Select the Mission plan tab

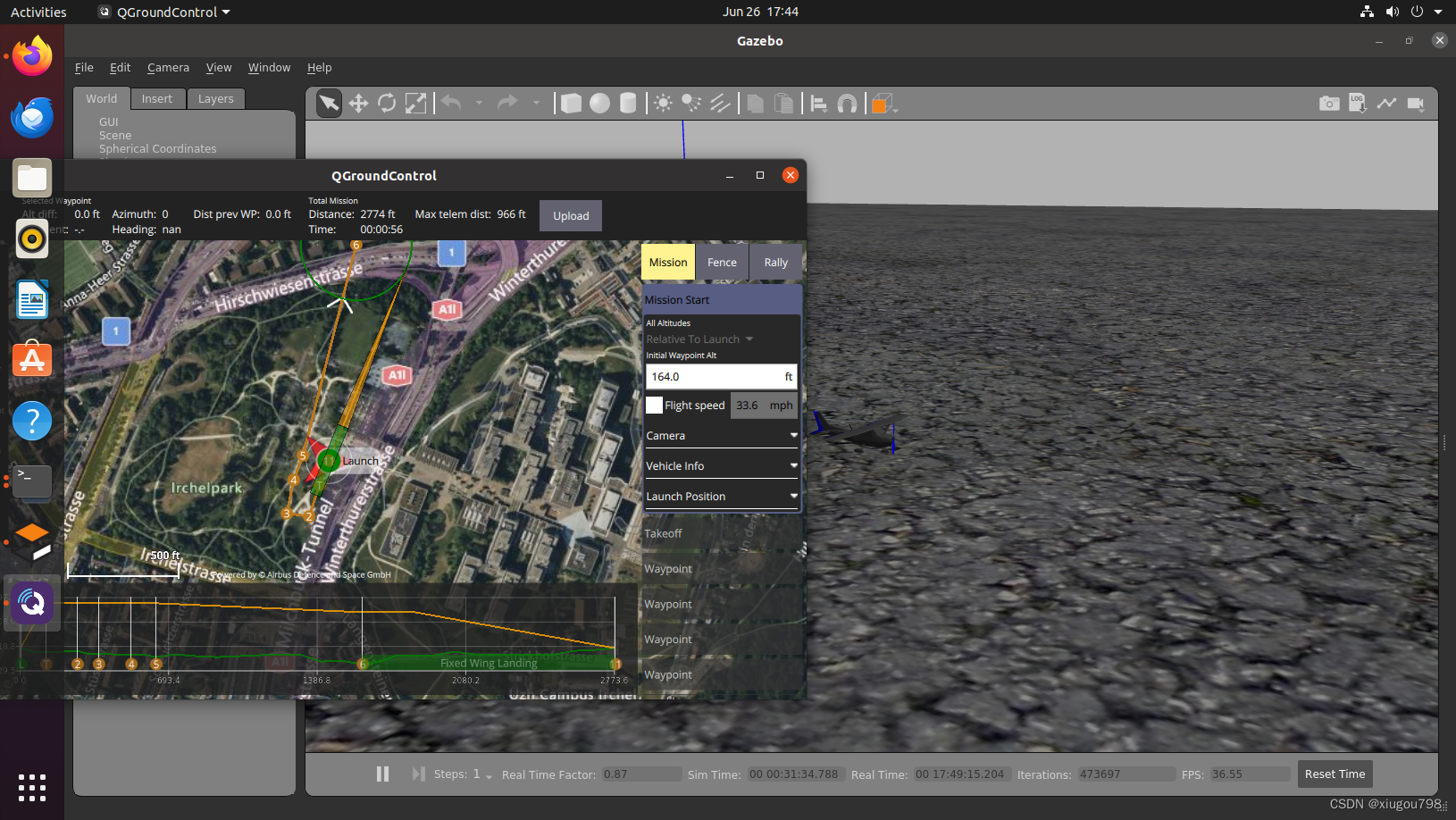tap(668, 263)
